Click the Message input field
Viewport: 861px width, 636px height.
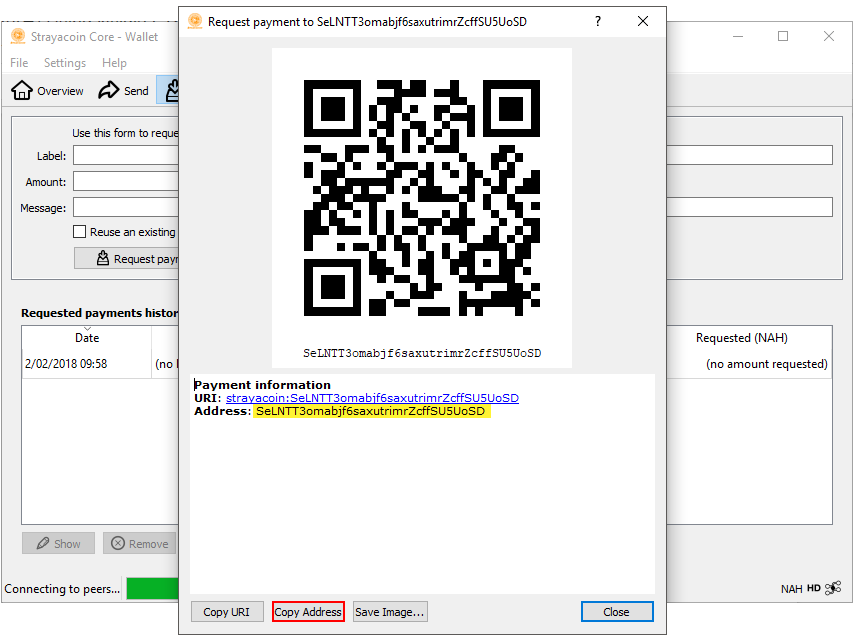pos(126,208)
